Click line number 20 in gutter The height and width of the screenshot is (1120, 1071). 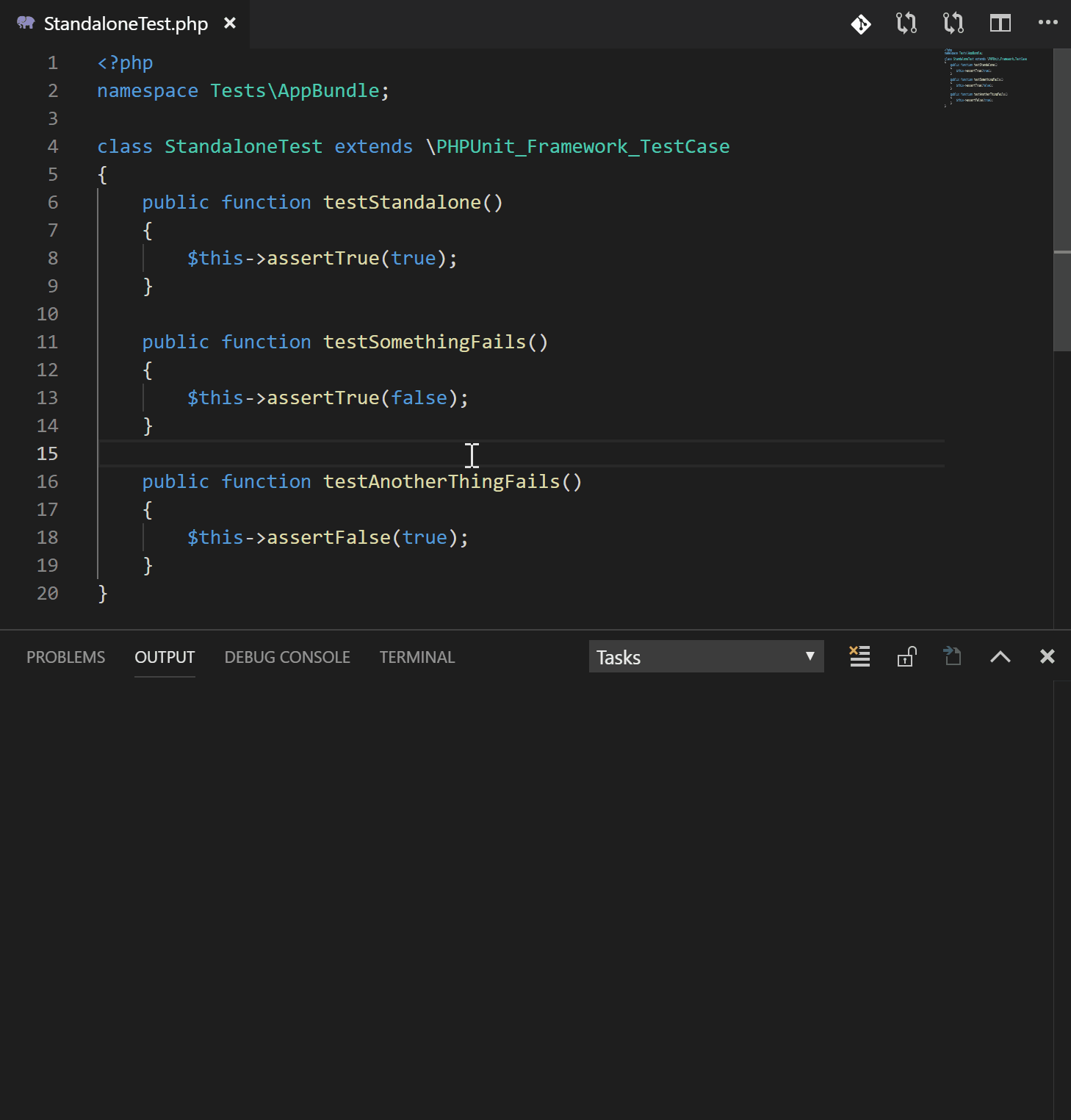pos(48,593)
